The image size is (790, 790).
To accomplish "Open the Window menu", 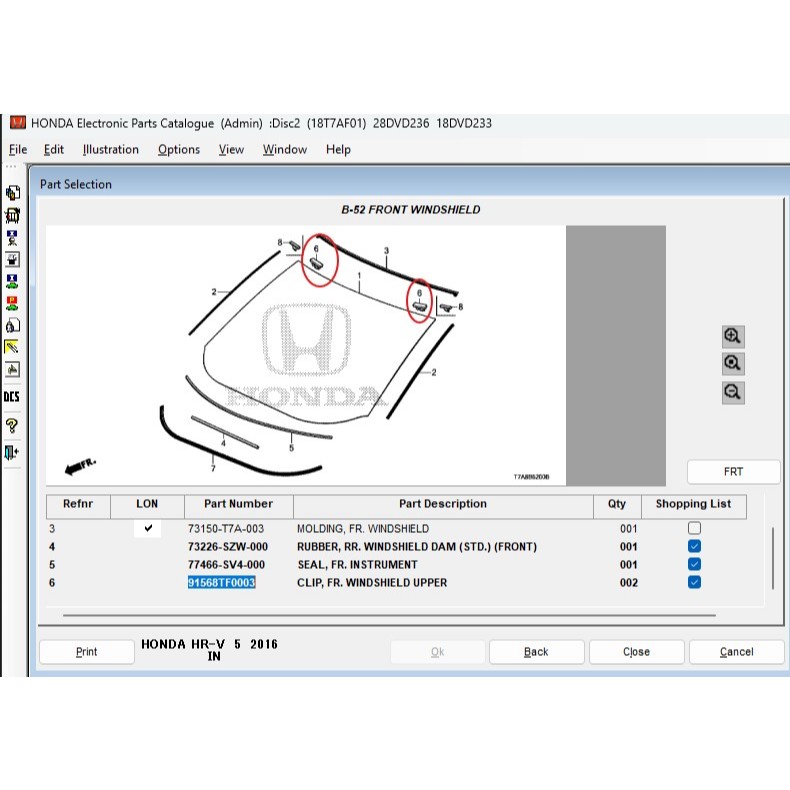I will (285, 150).
